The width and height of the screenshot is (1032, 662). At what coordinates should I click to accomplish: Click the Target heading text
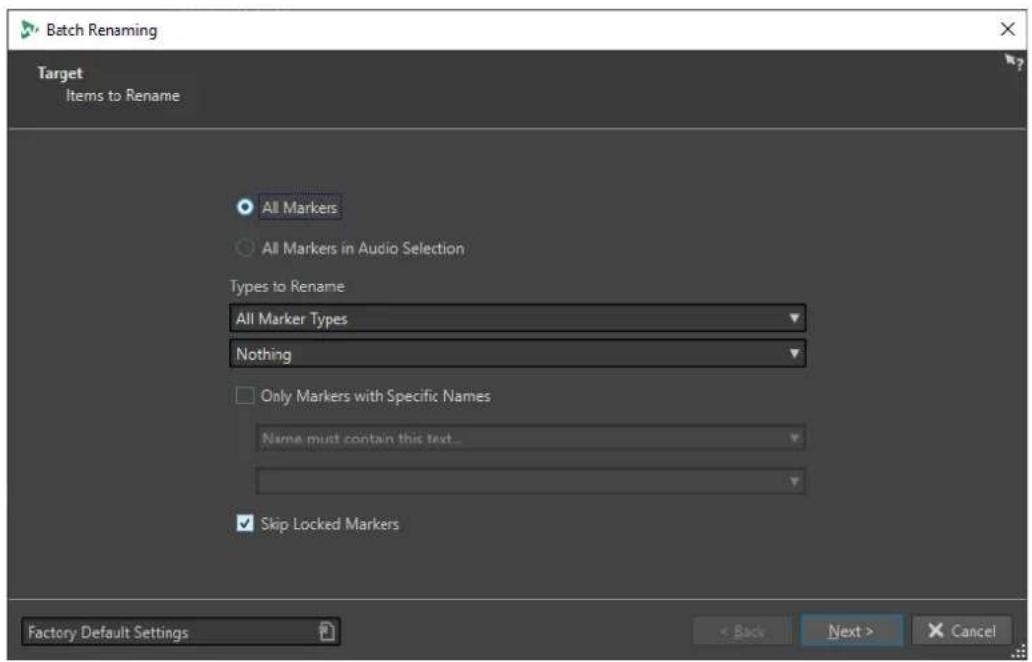(x=60, y=73)
